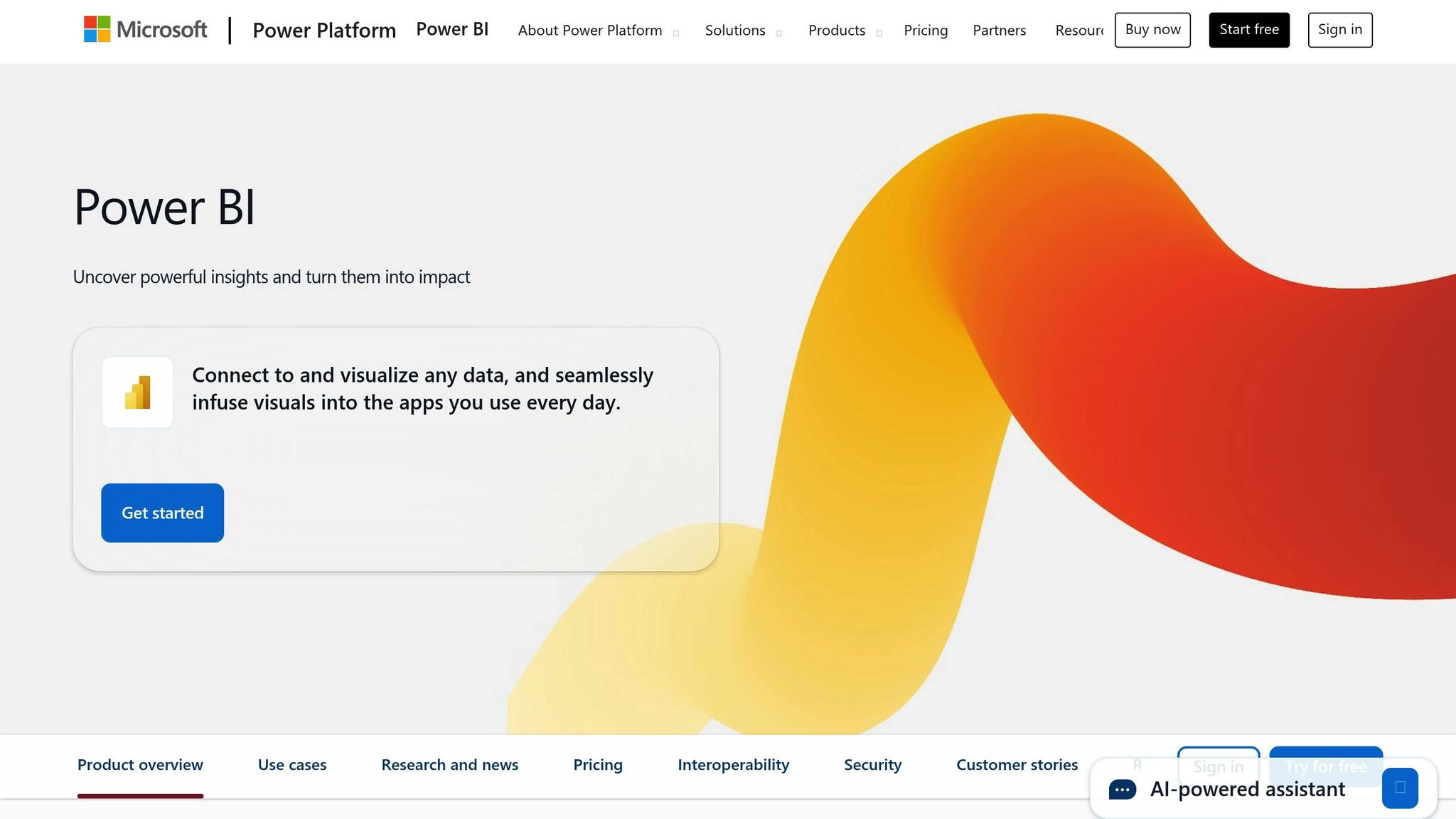Open the AI-powered assistant chat bubble icon
The height and width of the screenshot is (819, 1456).
(x=1121, y=789)
